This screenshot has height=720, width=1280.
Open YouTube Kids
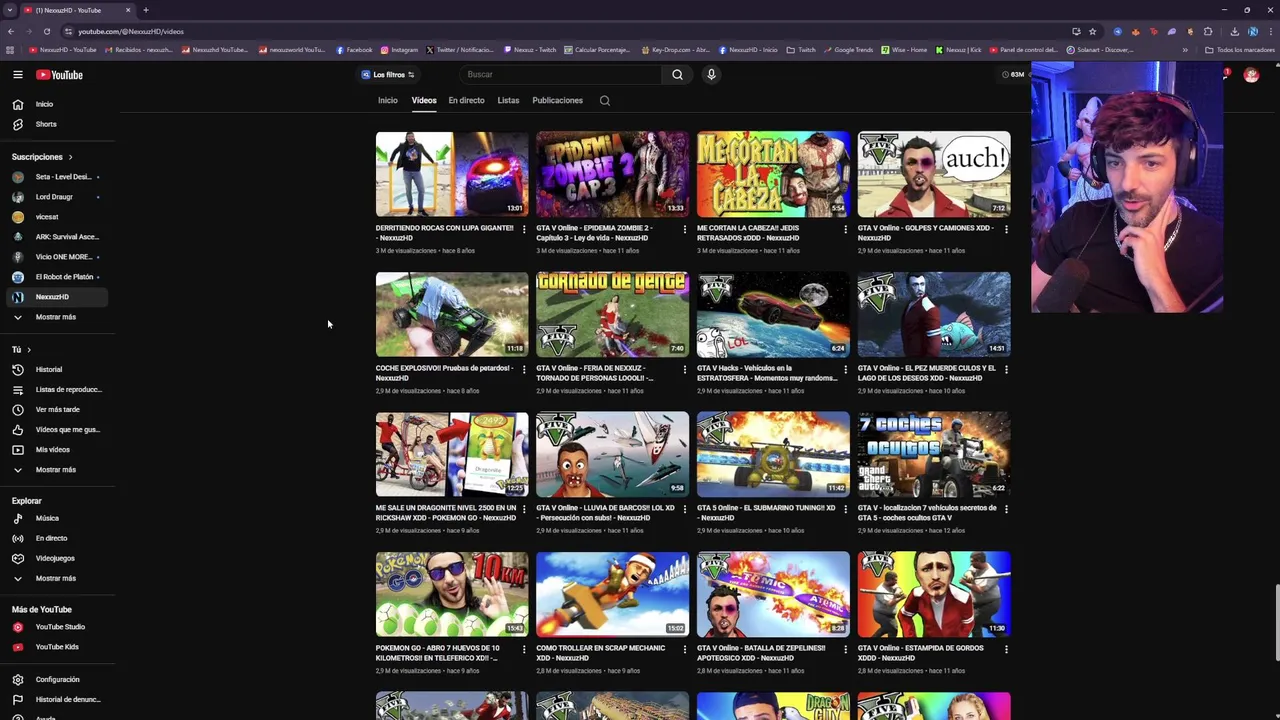(58, 647)
